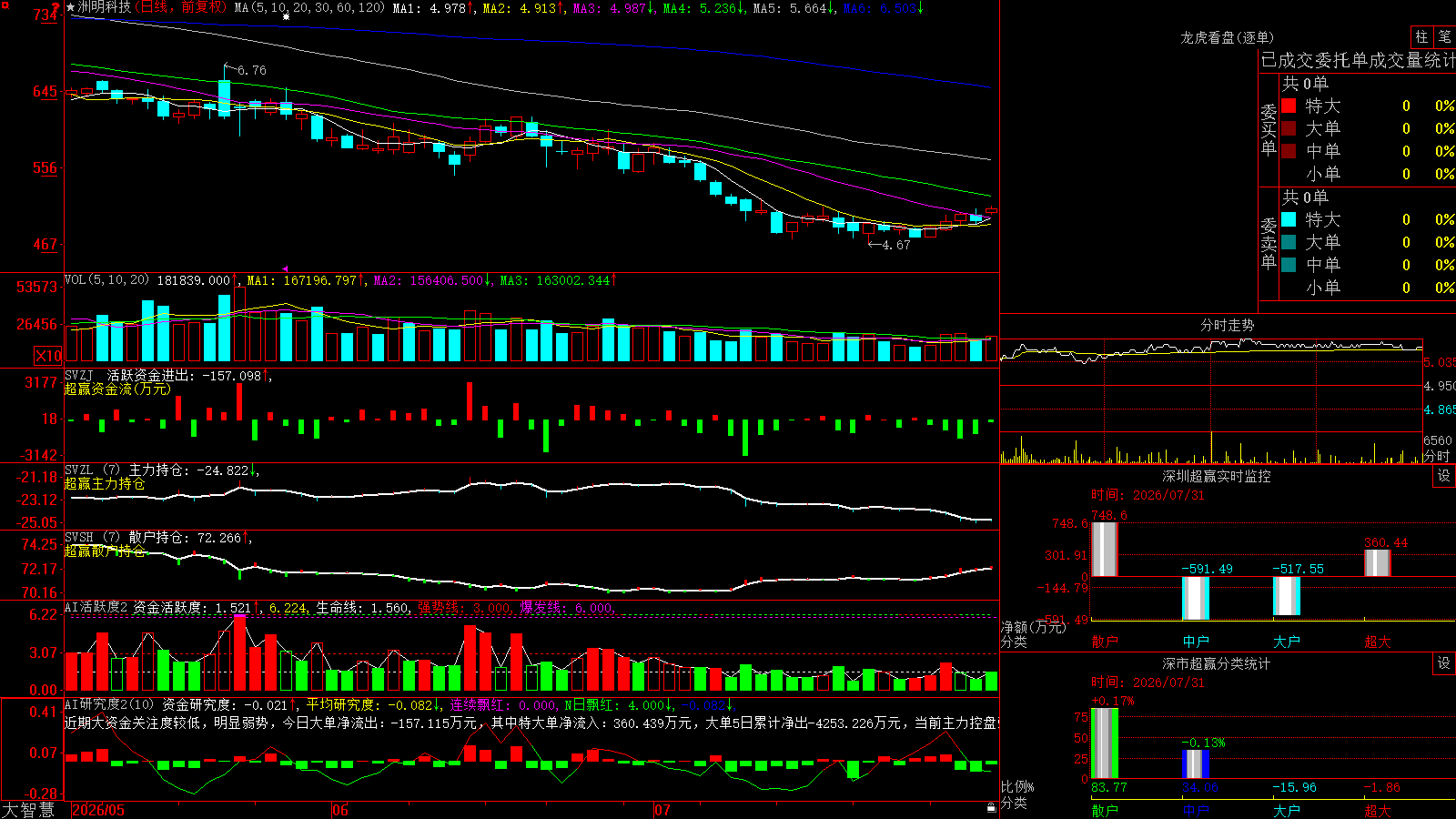The image size is (1456, 819).
Task: Click the -517.55 大户 bar in 实时监控
Action: click(1287, 596)
